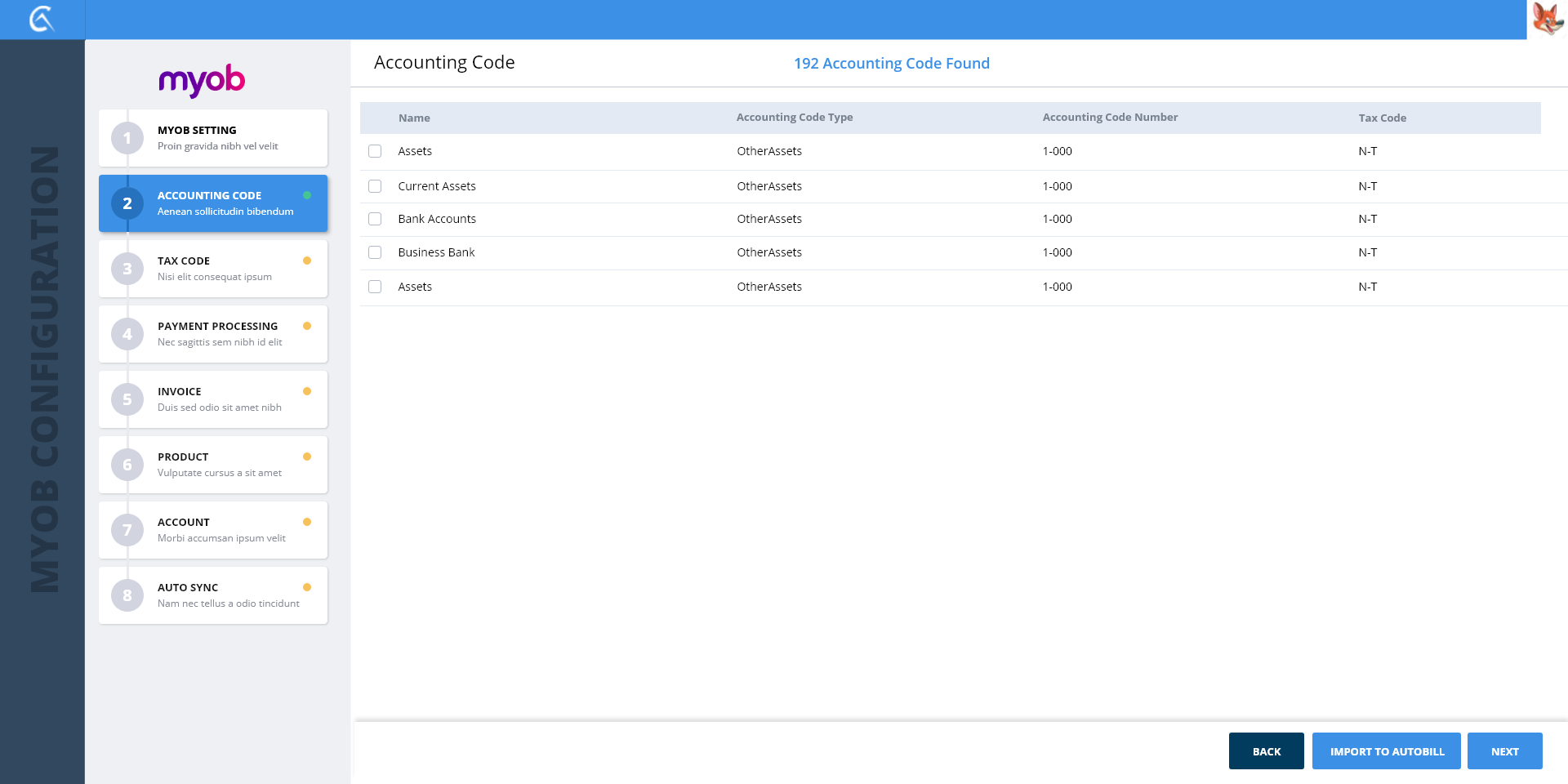The image size is (1568, 784).
Task: Click the step 5 circle for Invoice
Action: pyautogui.click(x=127, y=399)
